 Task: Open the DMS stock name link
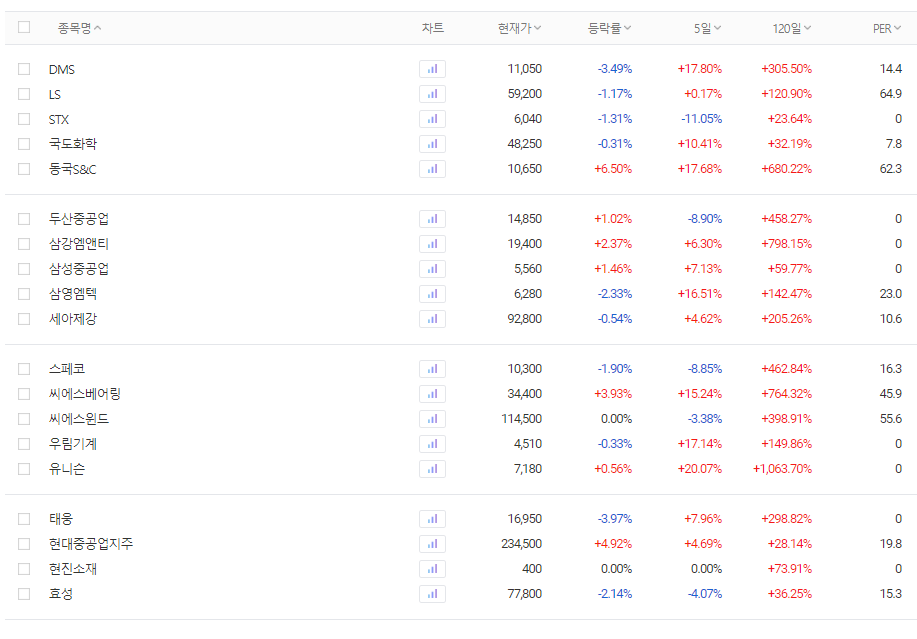pos(62,70)
